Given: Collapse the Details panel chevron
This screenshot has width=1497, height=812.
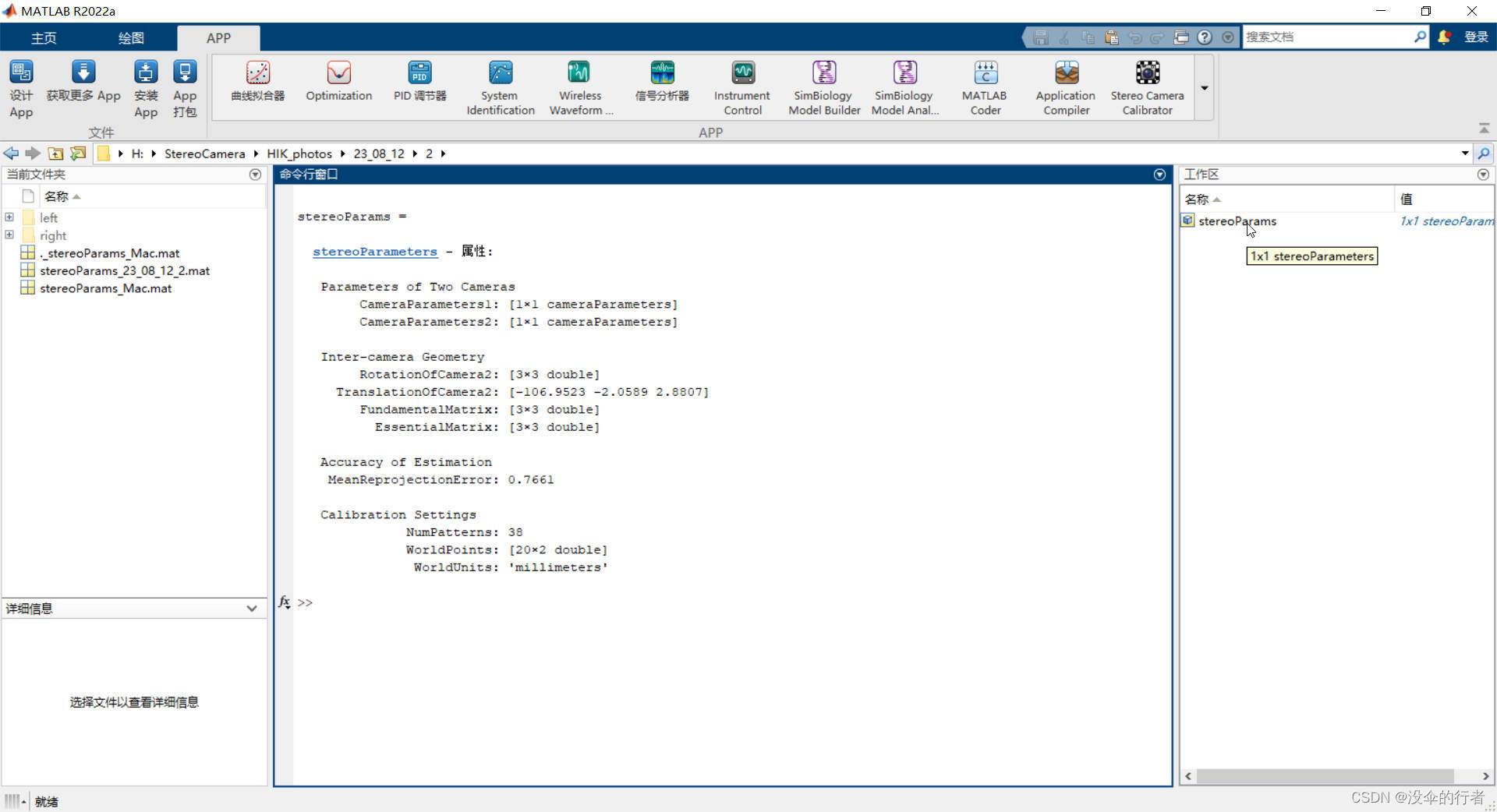Looking at the screenshot, I should 252,609.
